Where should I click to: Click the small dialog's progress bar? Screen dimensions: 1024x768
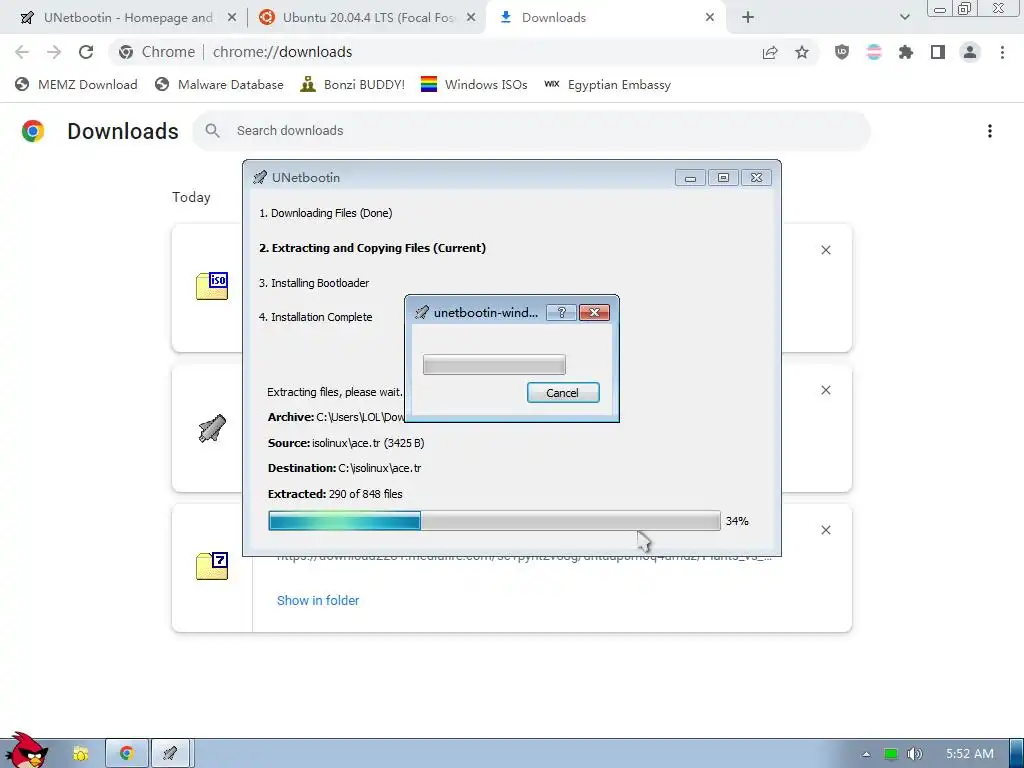click(x=494, y=364)
